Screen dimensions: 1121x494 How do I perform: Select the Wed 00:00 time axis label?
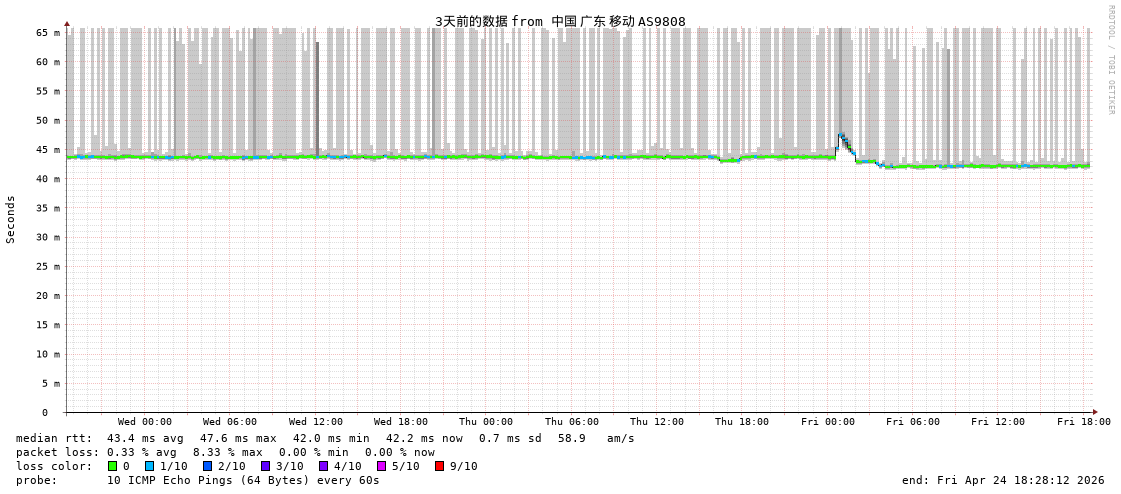coord(144,422)
